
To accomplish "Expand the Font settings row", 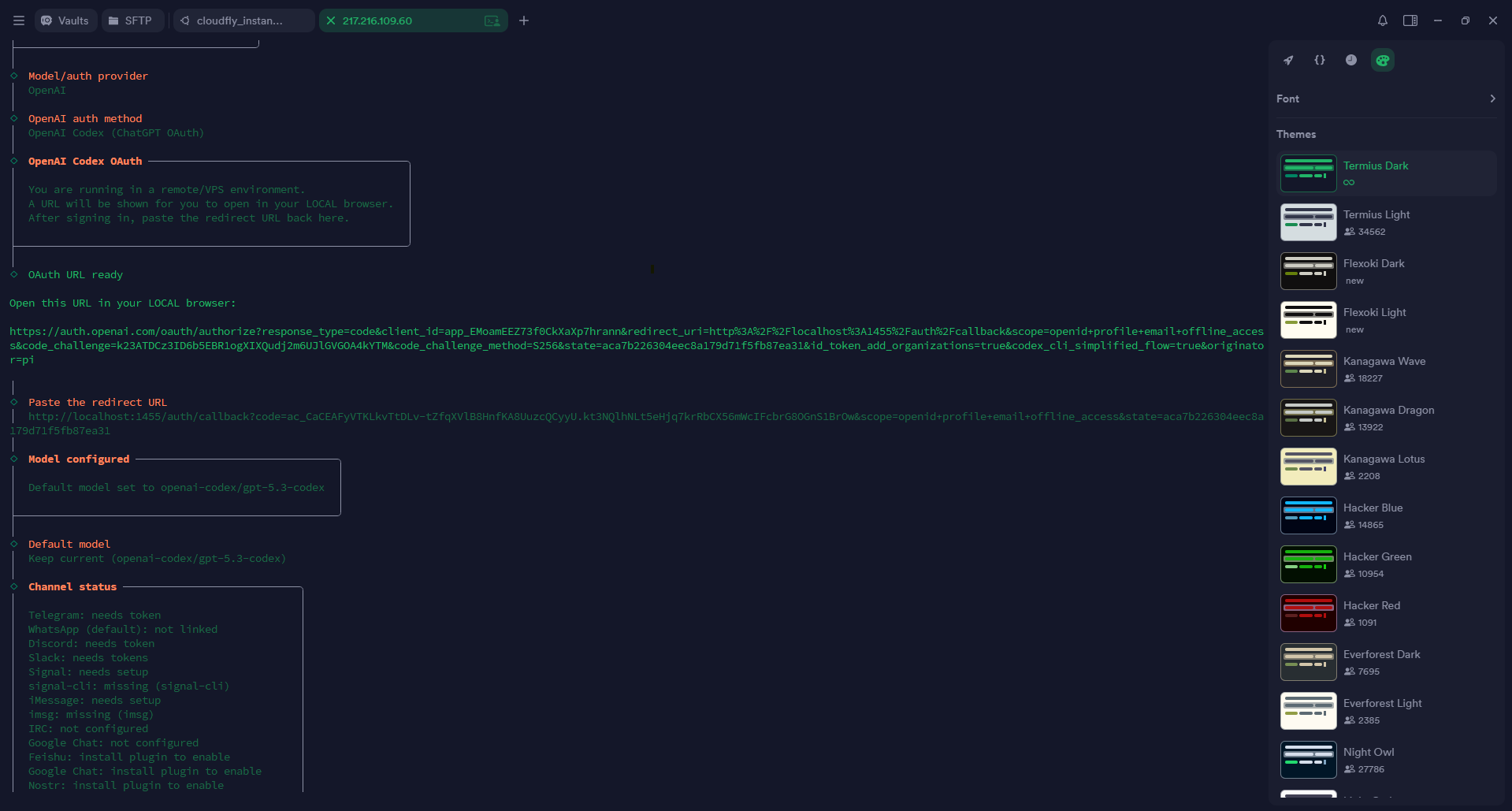I will tap(1386, 99).
